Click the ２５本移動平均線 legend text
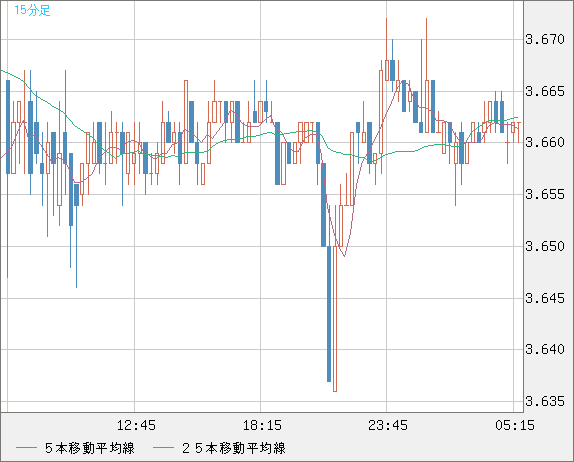This screenshot has width=574, height=462. pyautogui.click(x=234, y=448)
